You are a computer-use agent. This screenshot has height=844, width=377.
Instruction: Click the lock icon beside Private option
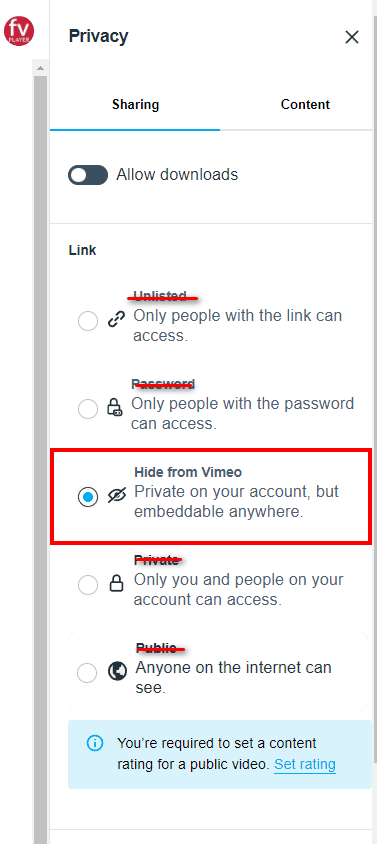(x=117, y=584)
